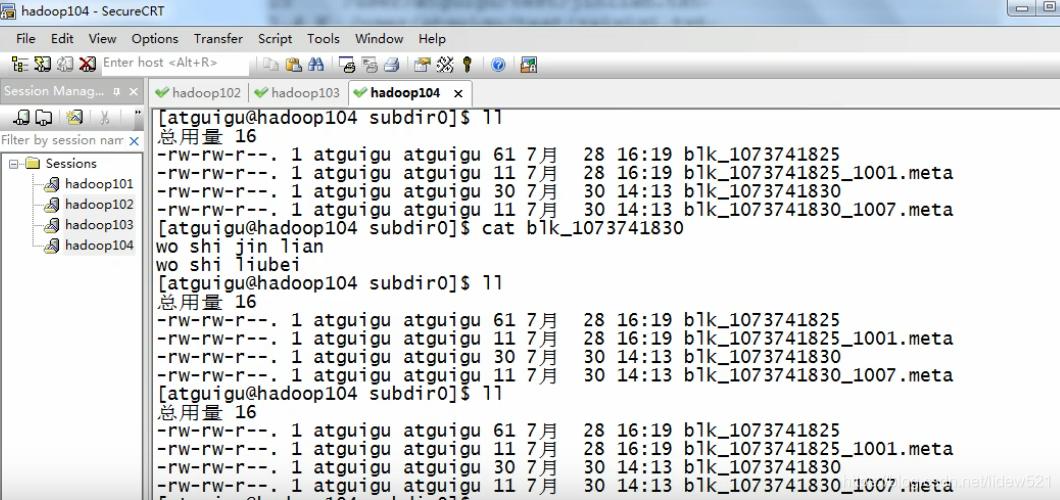
Task: Clear the session filter with X
Action: [x=134, y=141]
